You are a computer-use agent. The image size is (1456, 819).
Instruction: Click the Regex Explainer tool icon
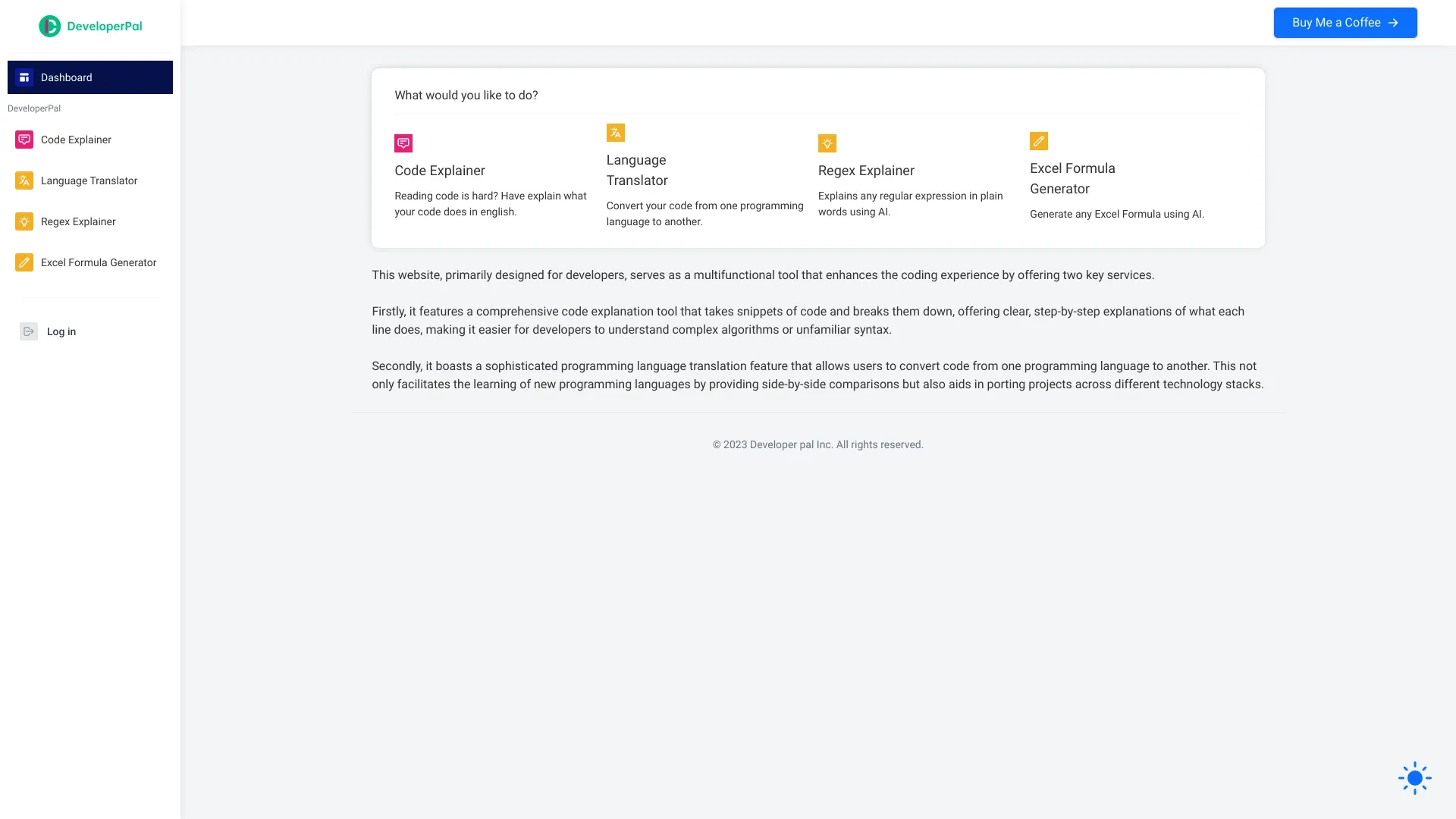point(827,142)
